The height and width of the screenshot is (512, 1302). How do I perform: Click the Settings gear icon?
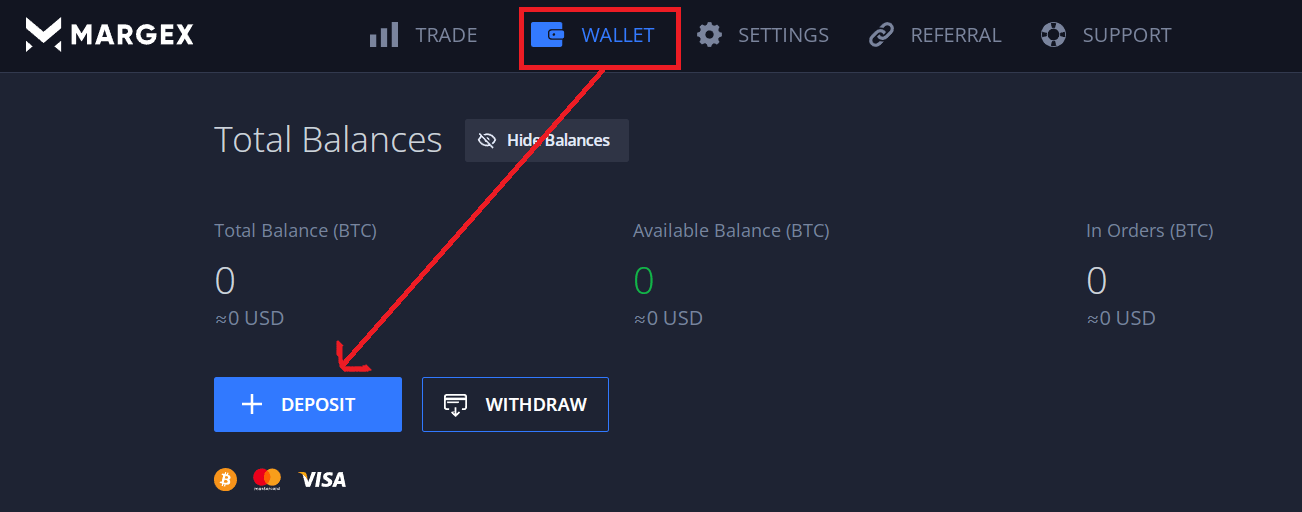click(x=709, y=35)
